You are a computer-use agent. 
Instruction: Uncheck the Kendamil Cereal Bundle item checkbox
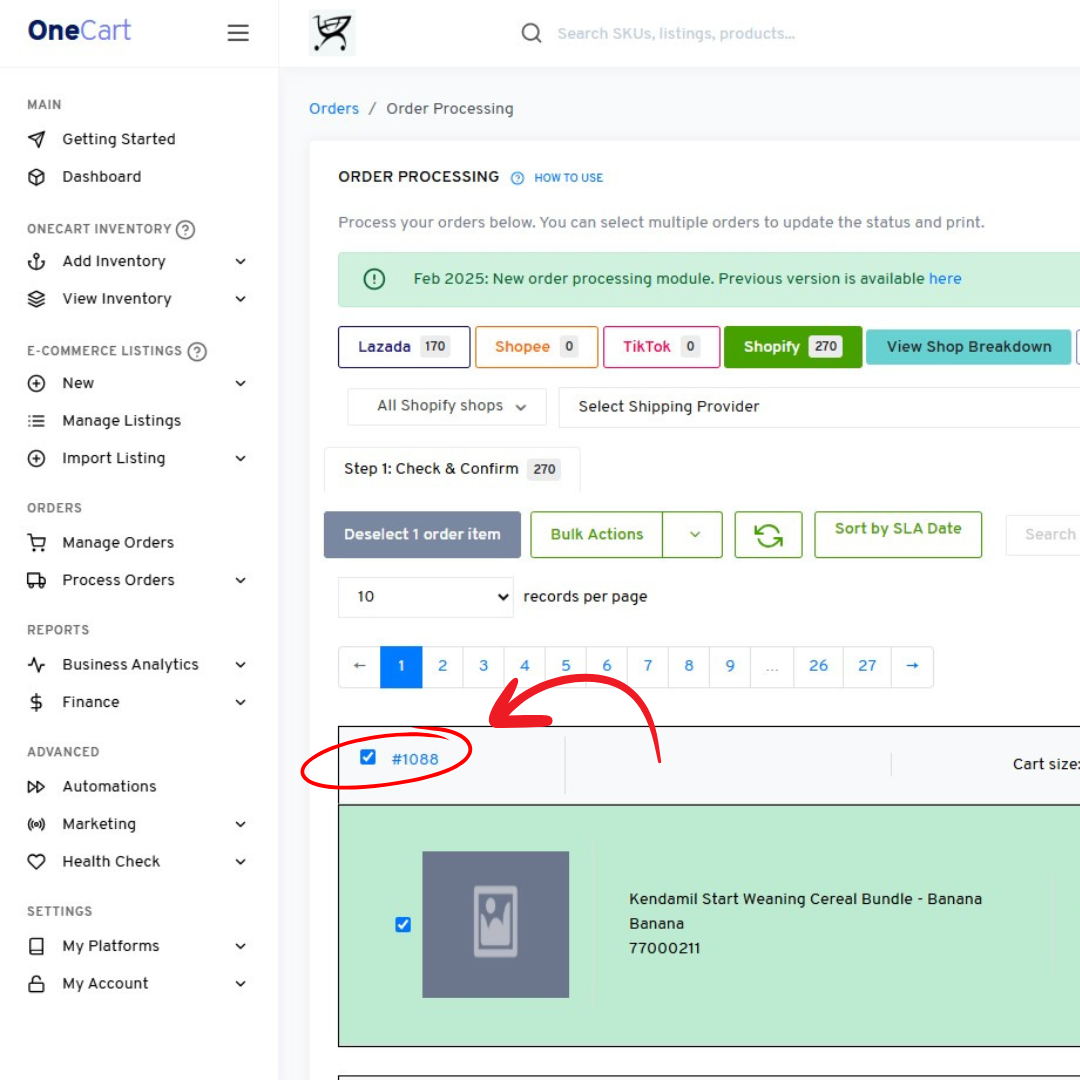403,924
